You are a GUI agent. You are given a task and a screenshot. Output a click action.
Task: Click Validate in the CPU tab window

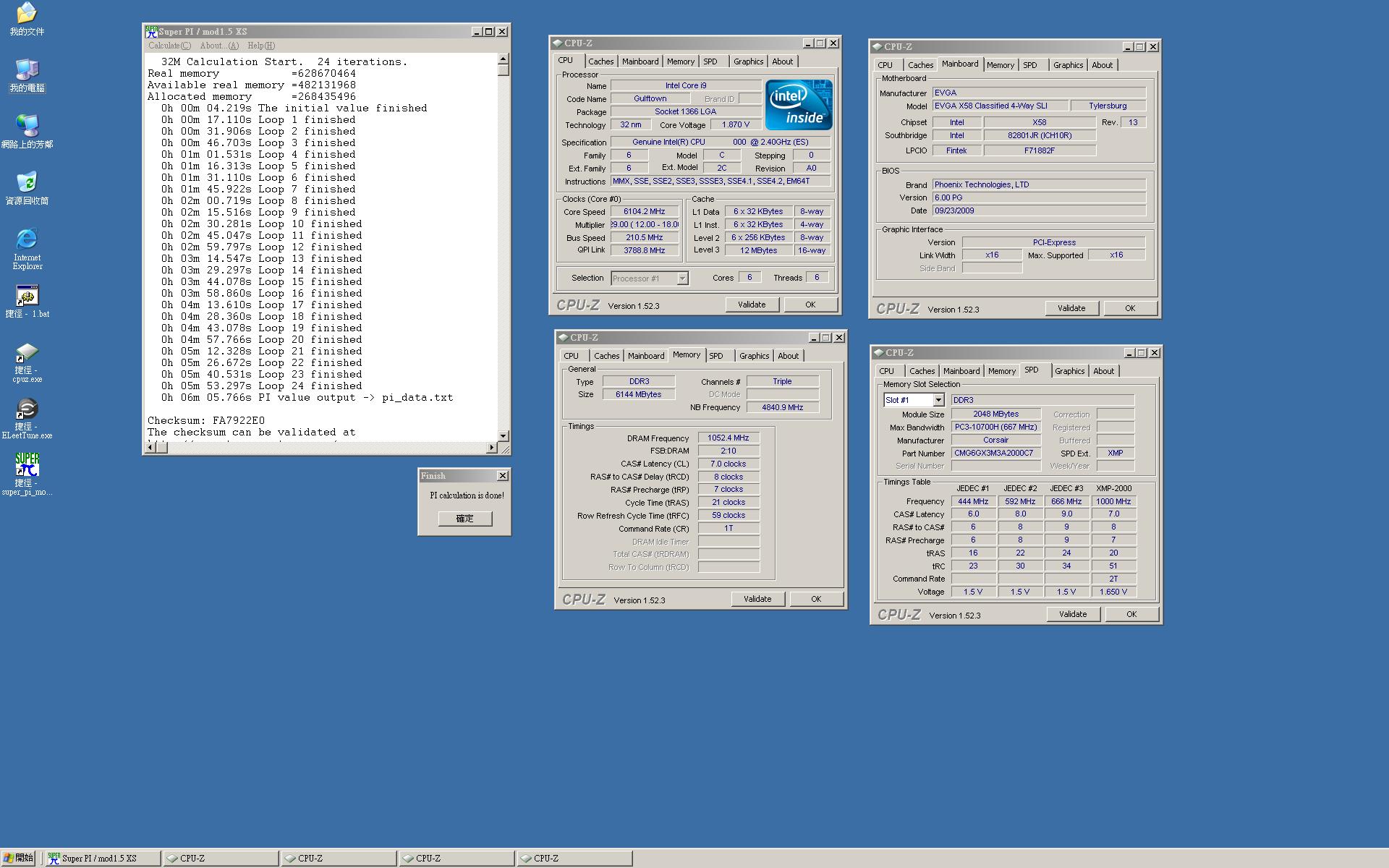(x=752, y=305)
